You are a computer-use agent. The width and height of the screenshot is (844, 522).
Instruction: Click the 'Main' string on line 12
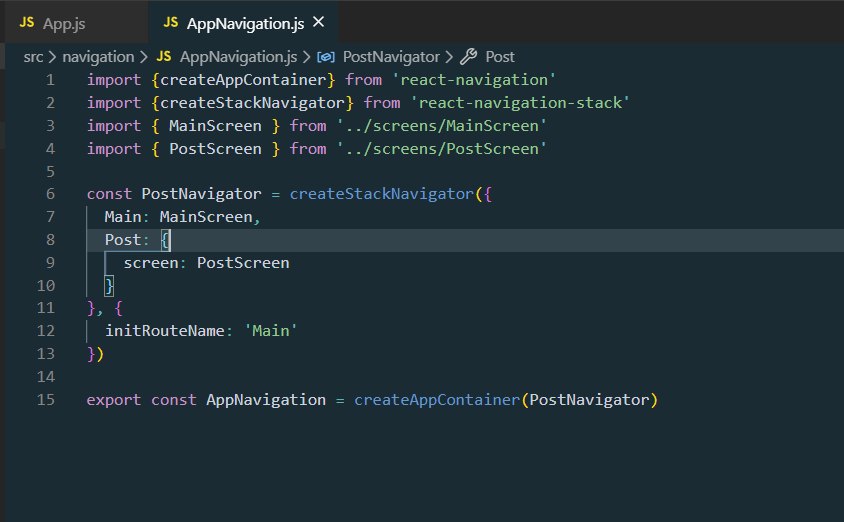pos(271,330)
